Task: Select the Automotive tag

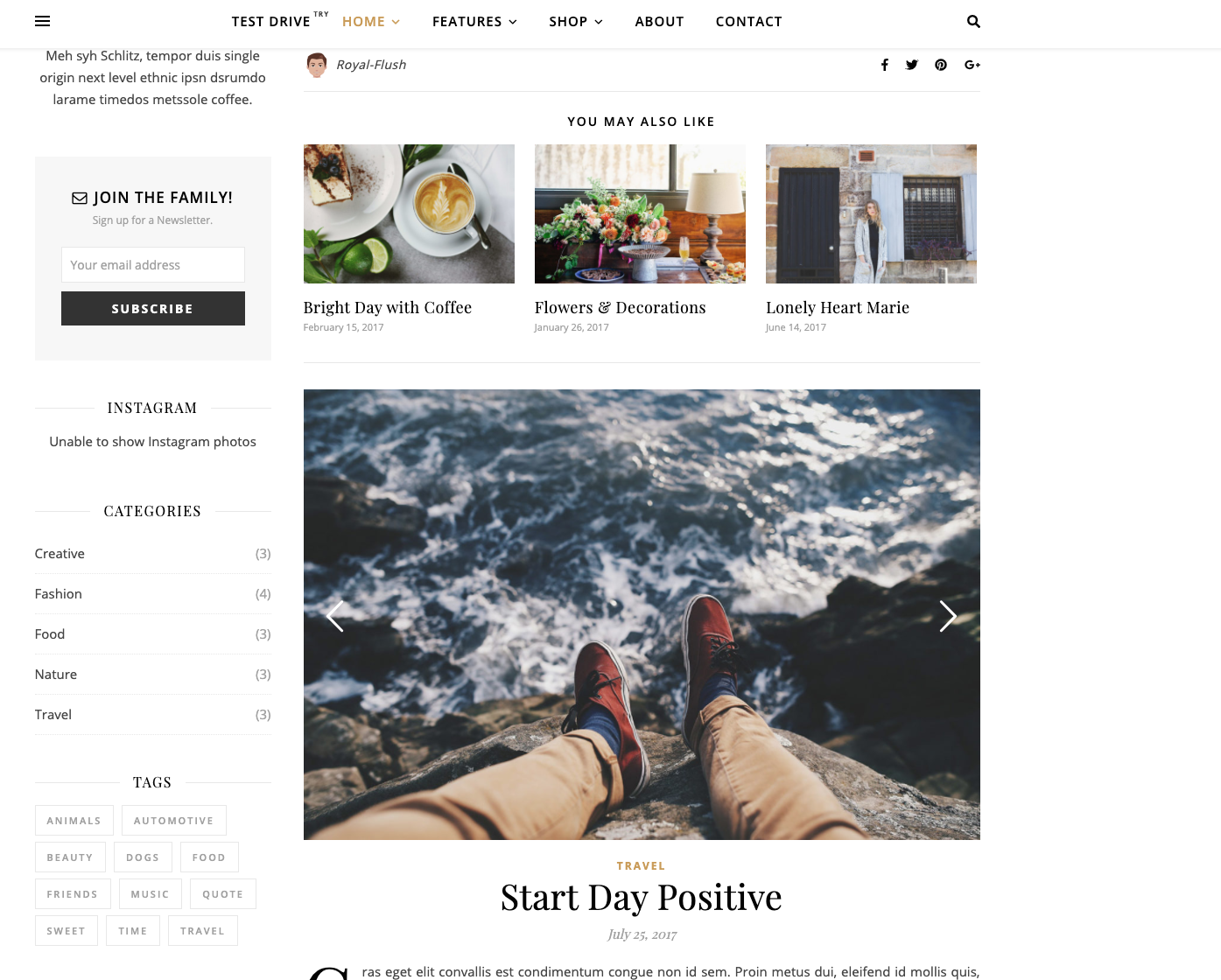Action: 174,820
